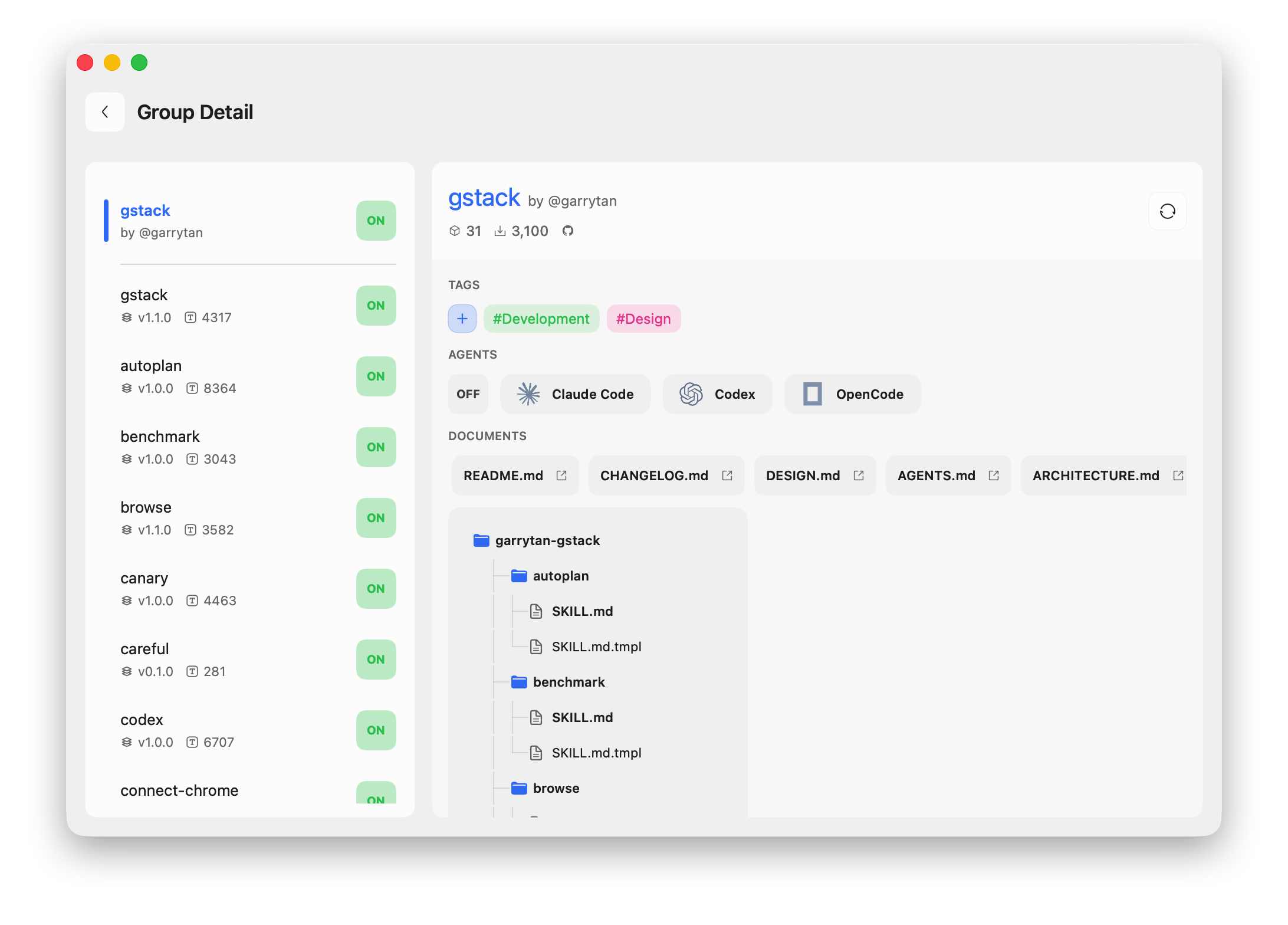Click the OpenCode agent icon
Image resolution: width=1288 pixels, height=925 pixels.
(812, 394)
